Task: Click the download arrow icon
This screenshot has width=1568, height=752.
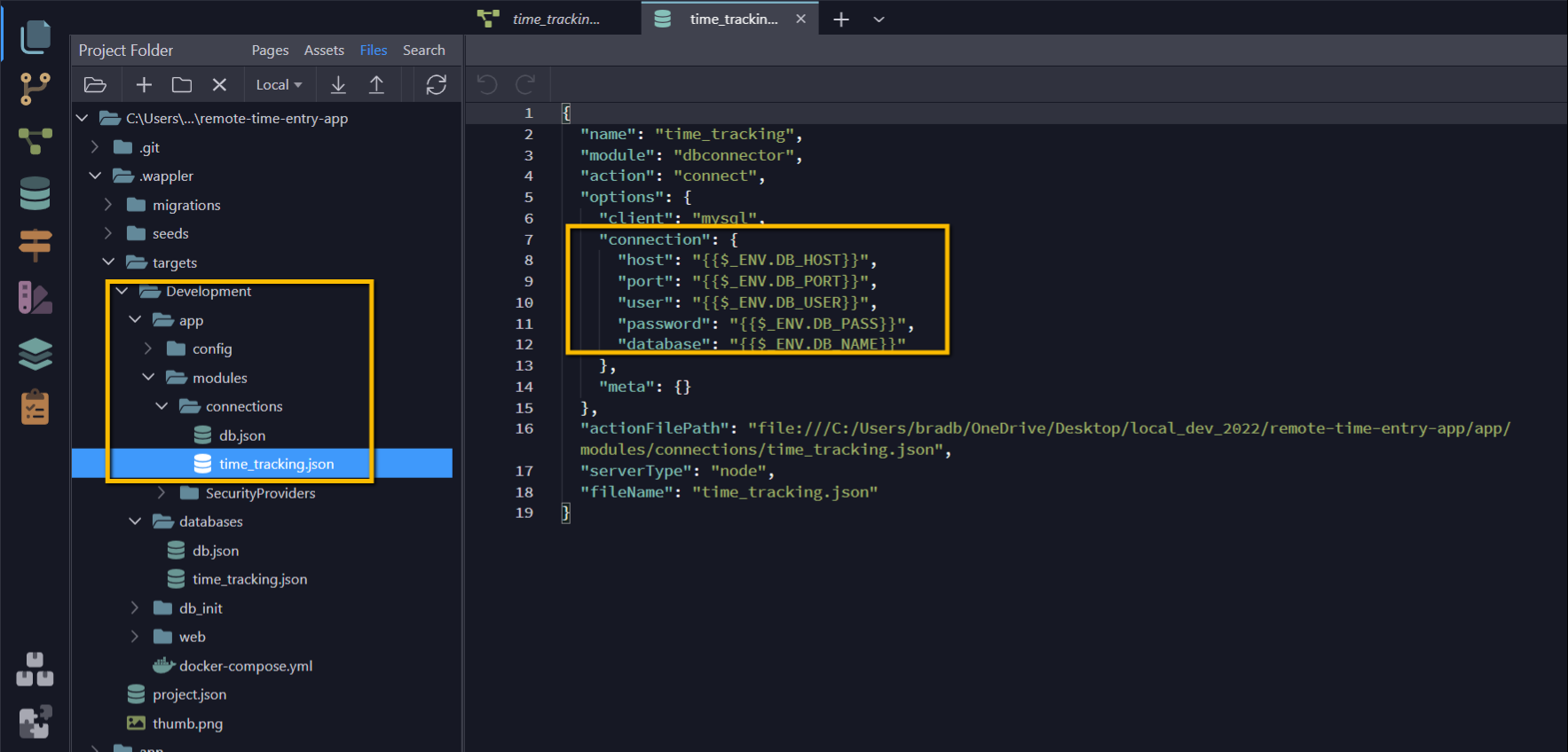Action: coord(338,85)
